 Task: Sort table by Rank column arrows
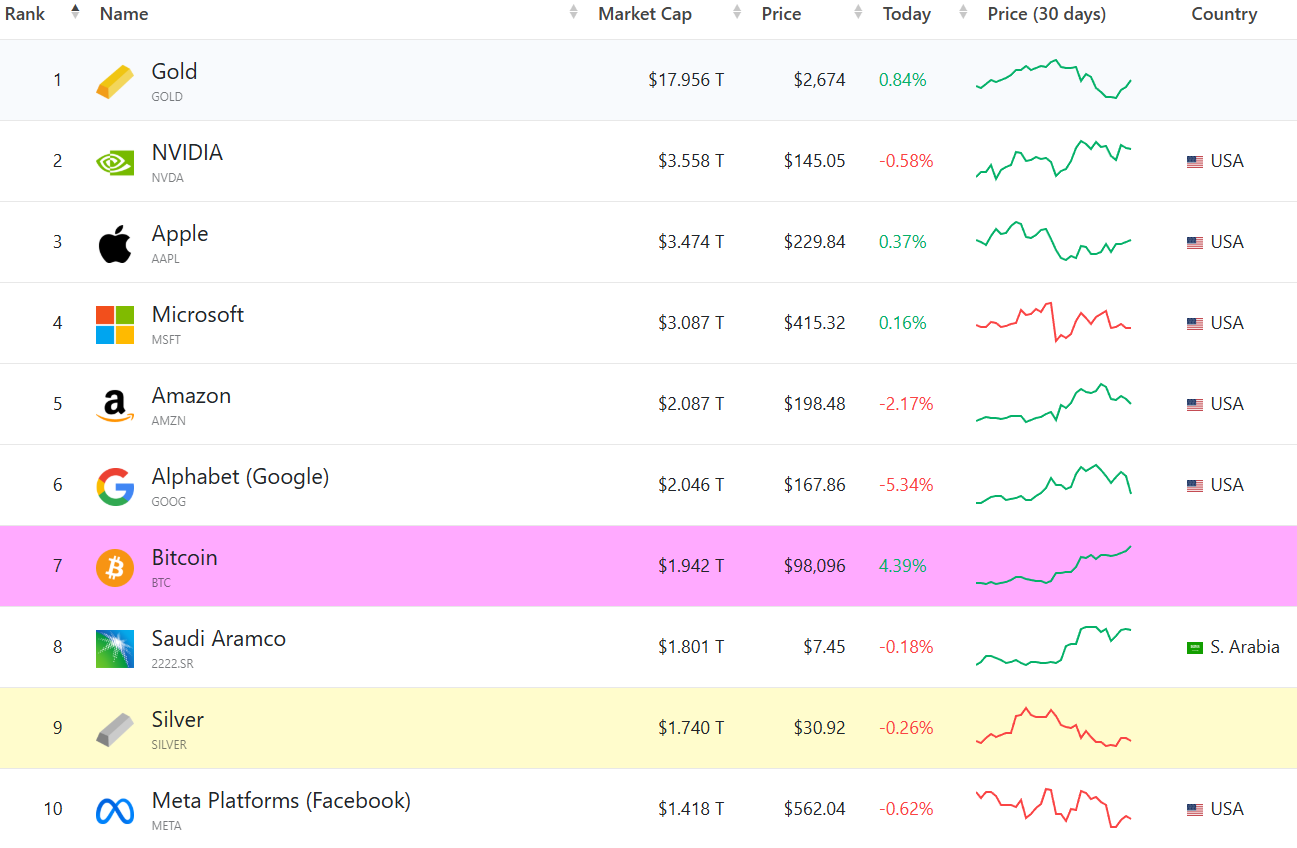(75, 13)
